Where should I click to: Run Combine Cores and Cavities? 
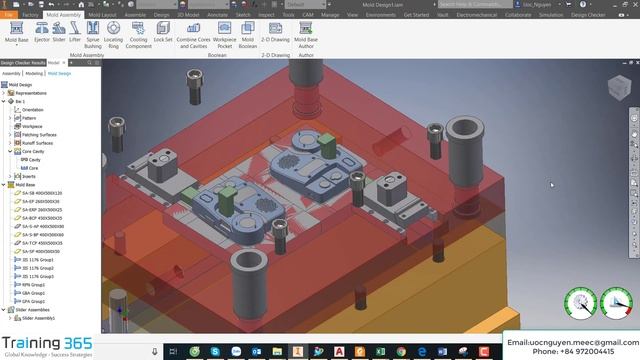click(x=193, y=35)
